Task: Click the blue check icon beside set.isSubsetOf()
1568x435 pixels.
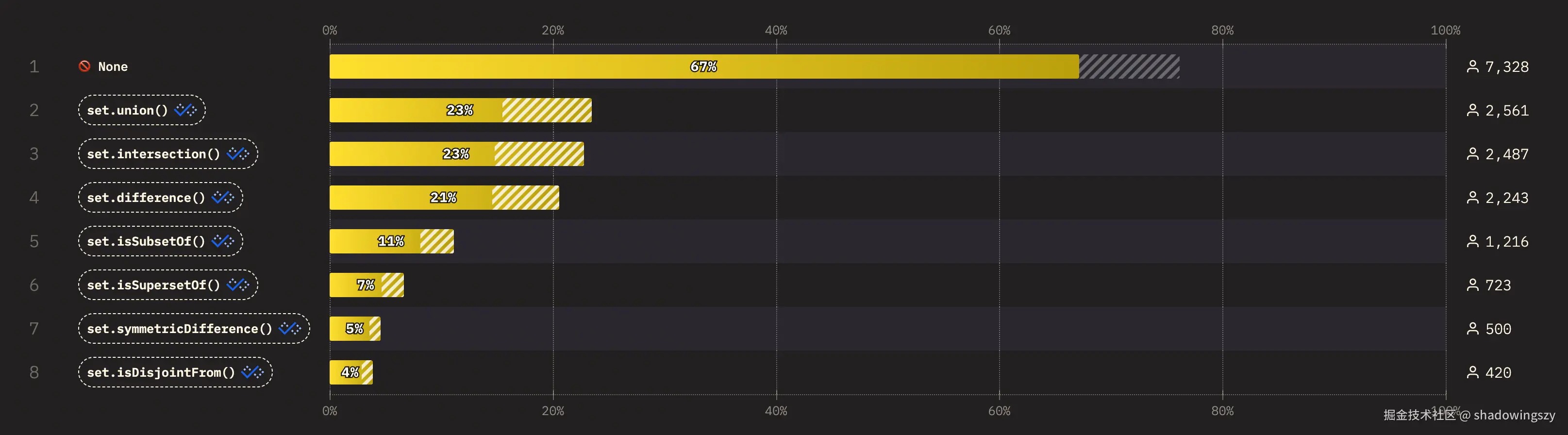Action: (x=222, y=241)
